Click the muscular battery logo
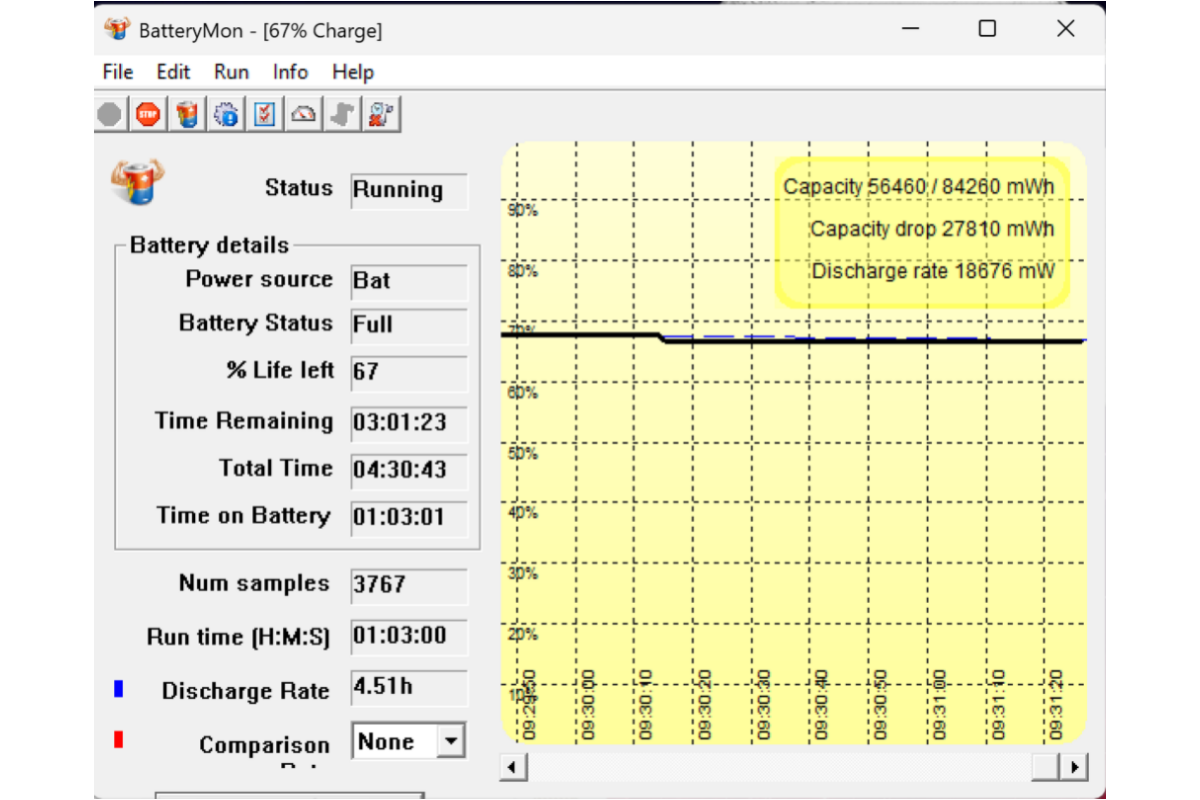The height and width of the screenshot is (800, 1200). tap(137, 183)
